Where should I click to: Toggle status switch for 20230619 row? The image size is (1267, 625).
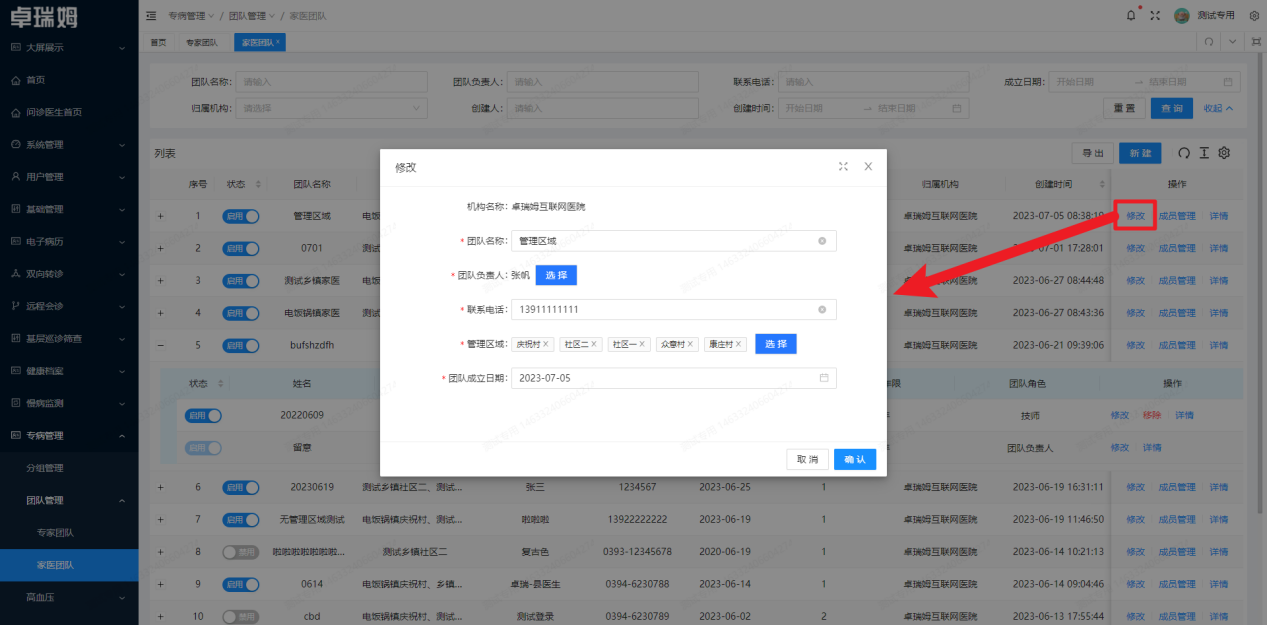(x=241, y=487)
